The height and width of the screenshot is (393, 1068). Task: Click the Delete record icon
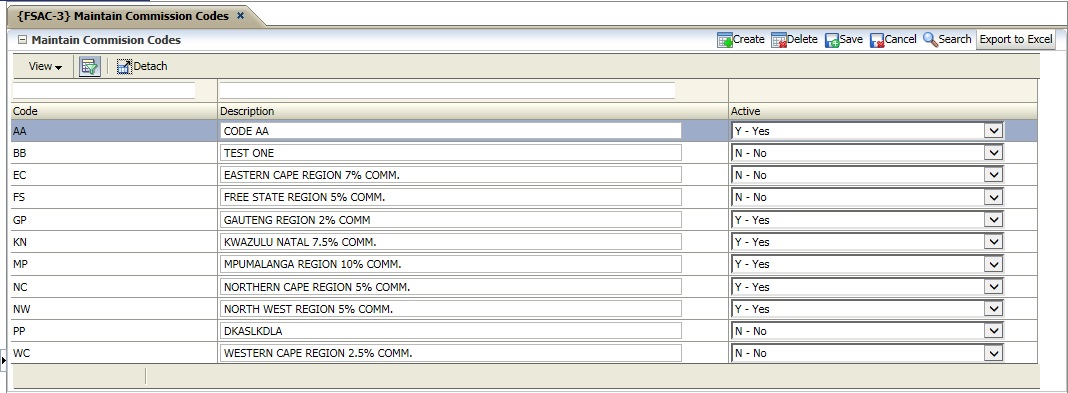pos(779,40)
